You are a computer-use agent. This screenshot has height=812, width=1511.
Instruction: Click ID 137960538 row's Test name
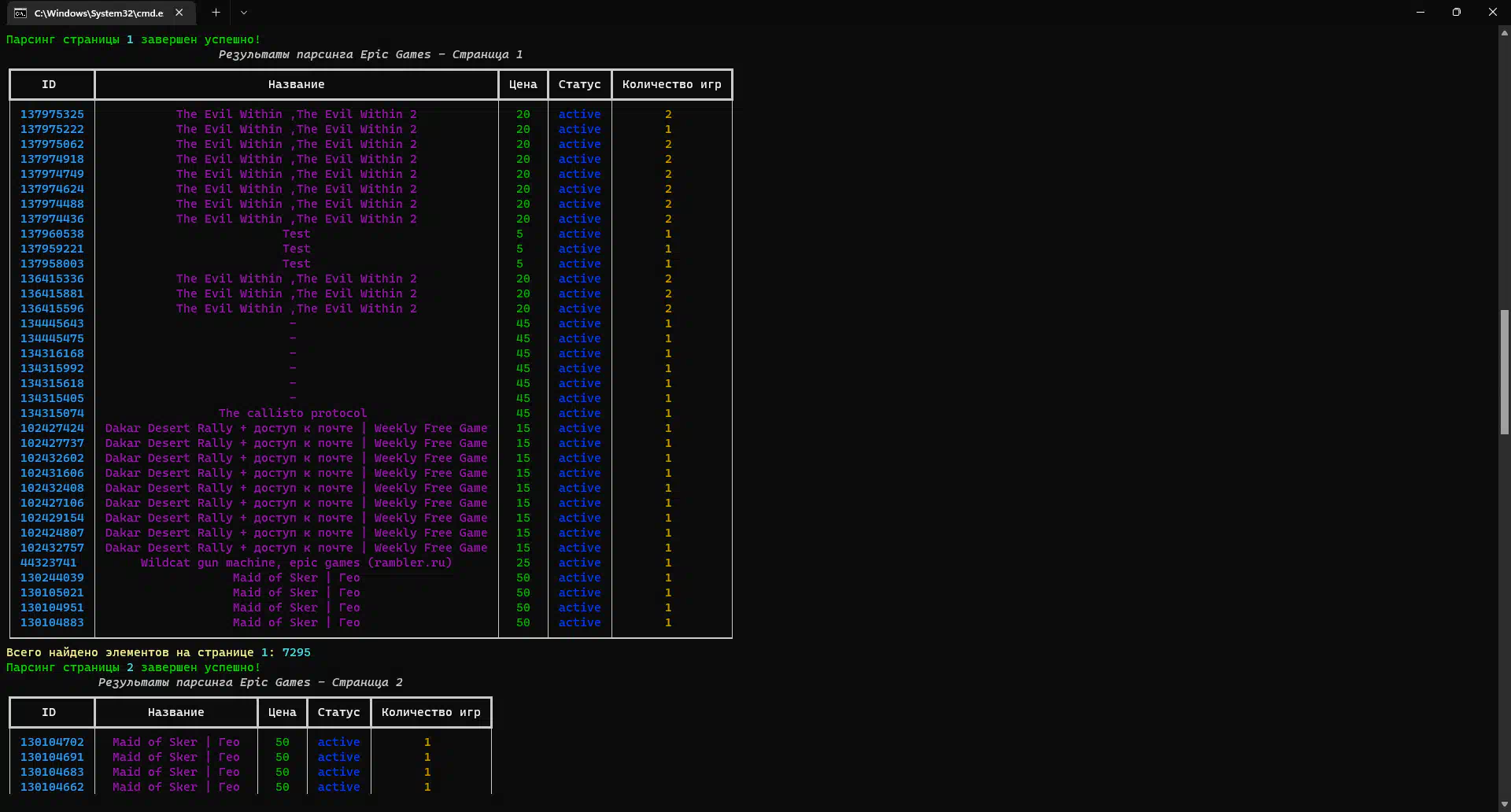pyautogui.click(x=297, y=234)
